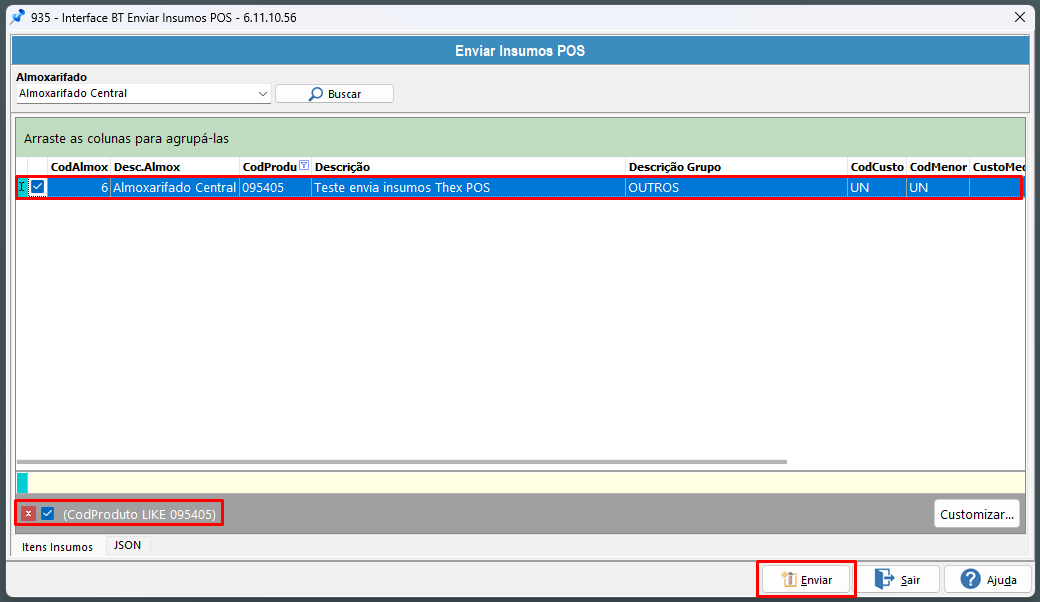
Task: Click the Descrição column header
Action: point(468,167)
